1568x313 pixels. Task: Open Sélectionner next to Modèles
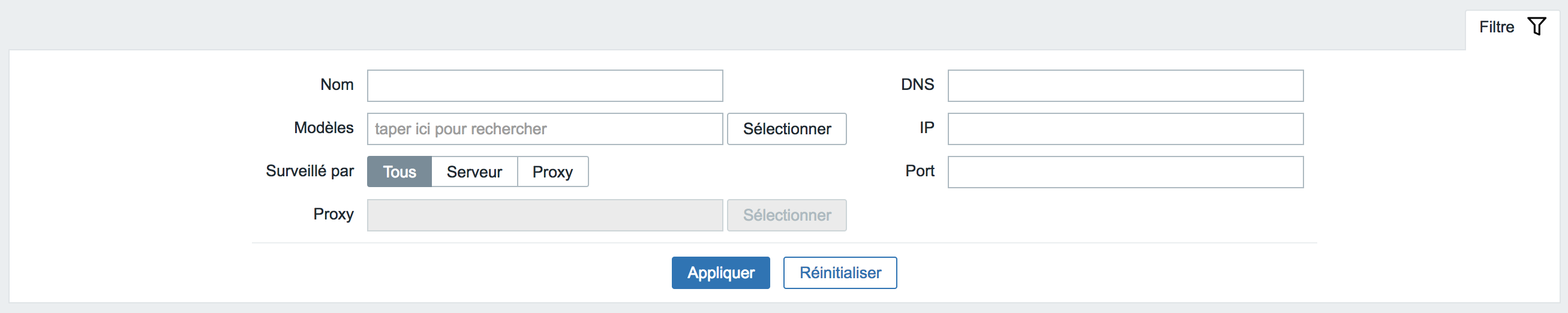(x=786, y=129)
